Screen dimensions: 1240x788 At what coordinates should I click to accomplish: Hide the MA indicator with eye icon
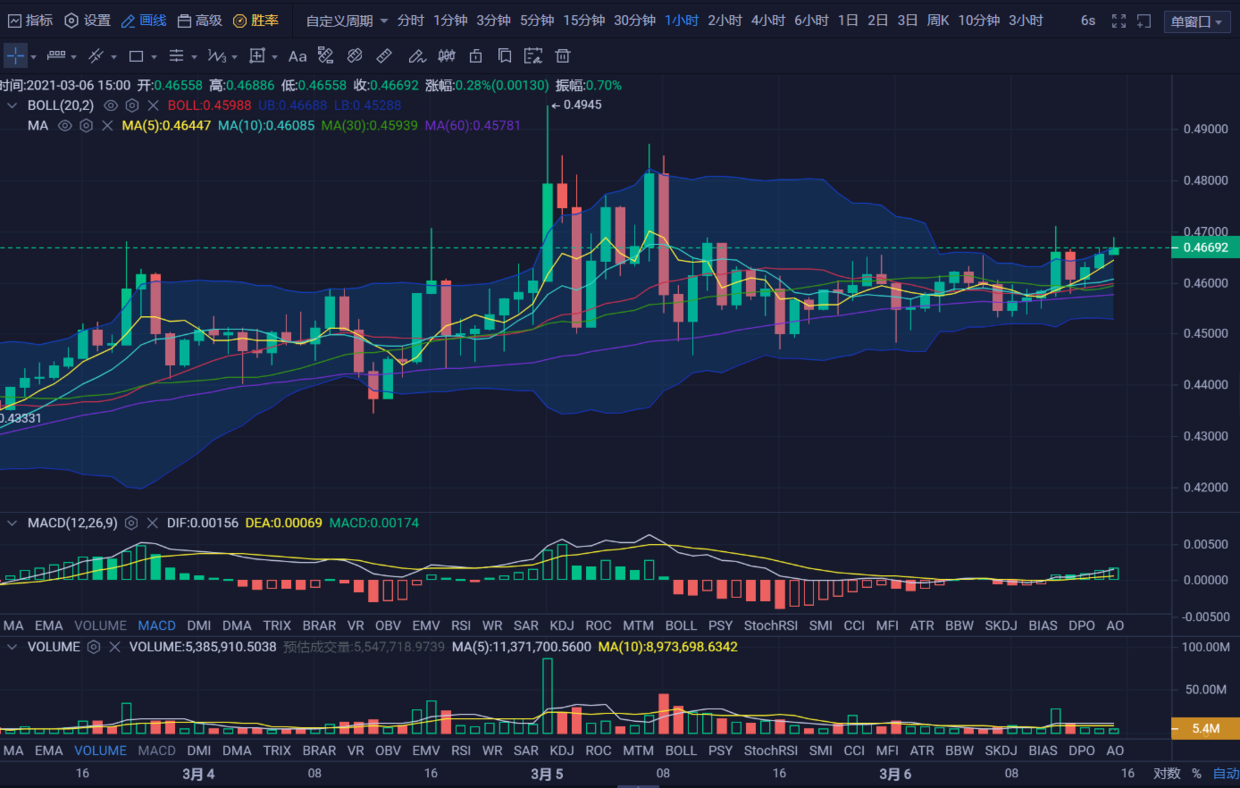point(65,126)
